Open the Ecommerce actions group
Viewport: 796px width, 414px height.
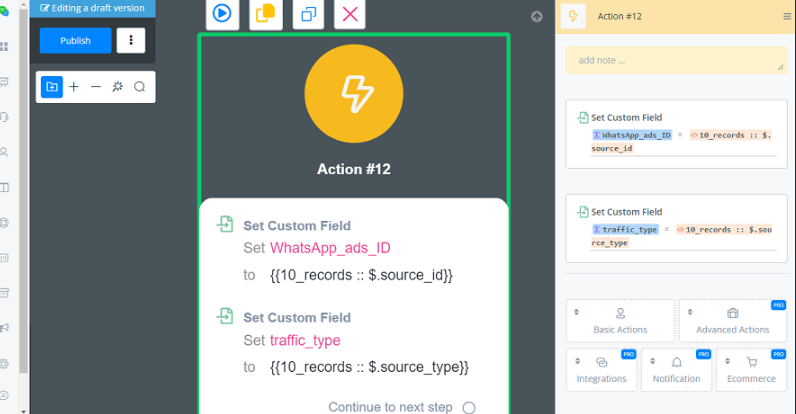click(751, 370)
